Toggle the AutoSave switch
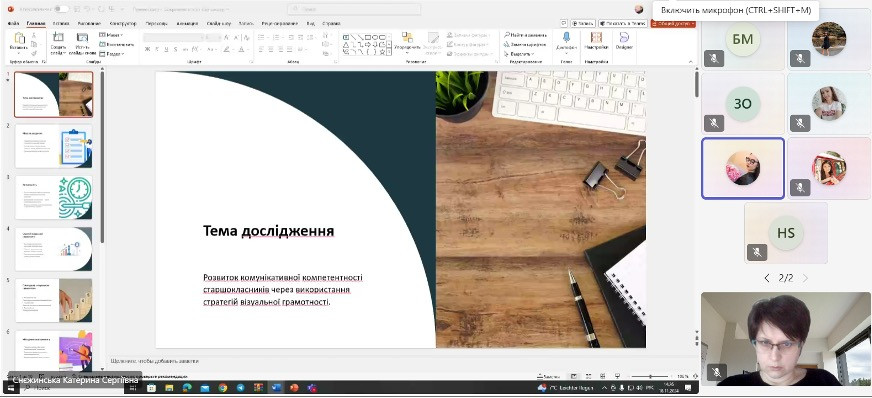 tap(61, 9)
